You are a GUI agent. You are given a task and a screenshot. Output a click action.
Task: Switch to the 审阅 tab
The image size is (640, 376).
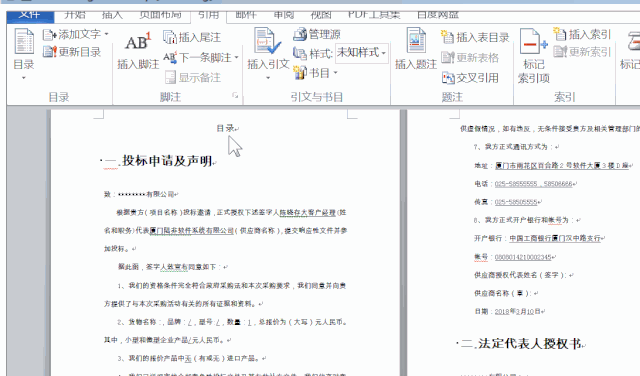284,15
